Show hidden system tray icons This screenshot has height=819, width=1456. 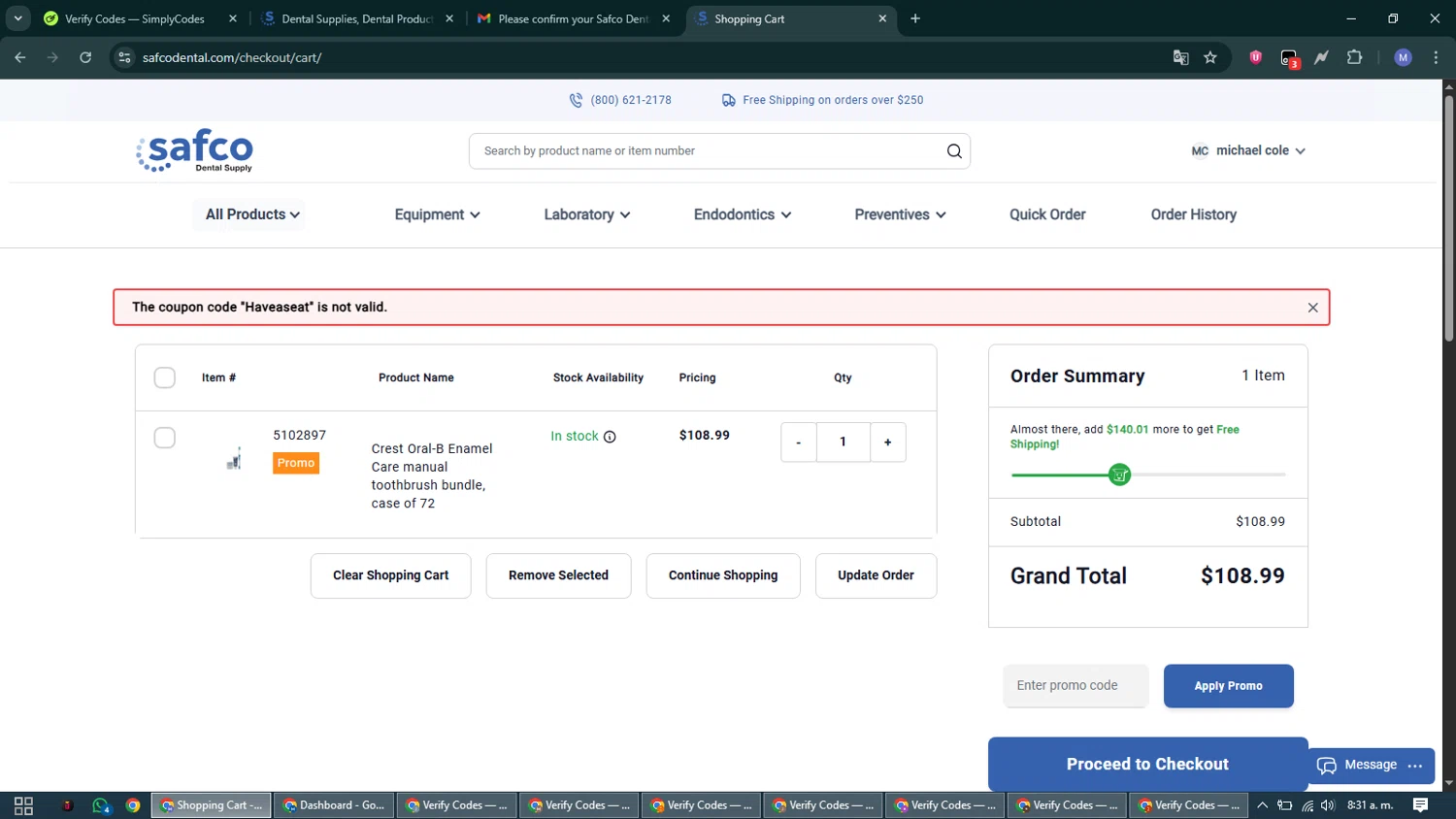point(1262,805)
